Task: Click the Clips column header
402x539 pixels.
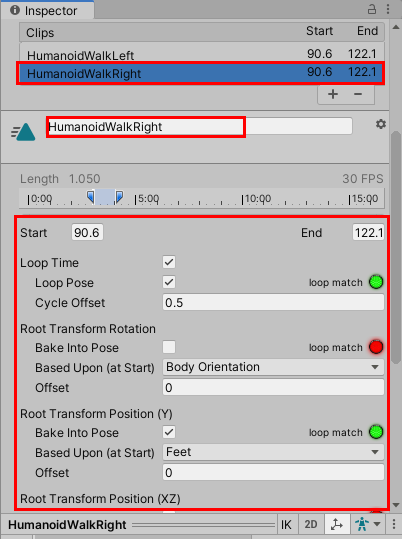Action: [x=40, y=33]
